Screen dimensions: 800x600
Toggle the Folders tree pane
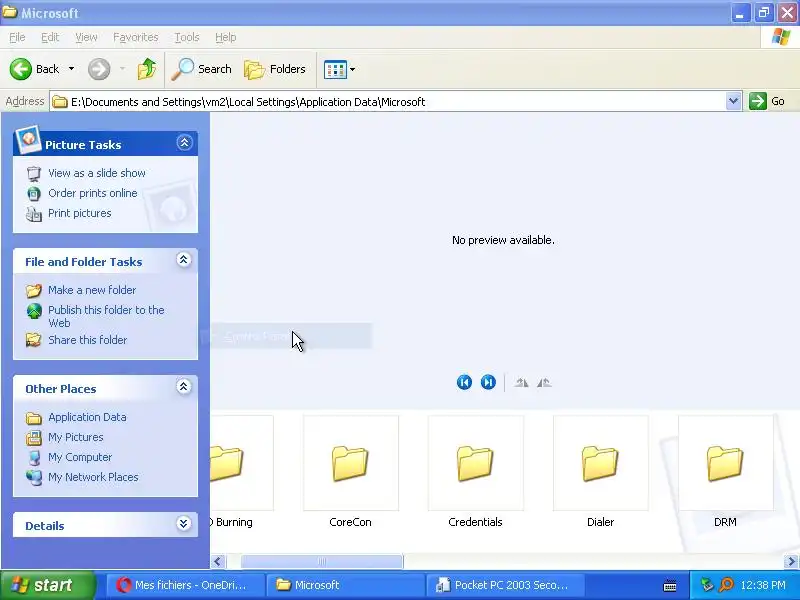tap(275, 69)
